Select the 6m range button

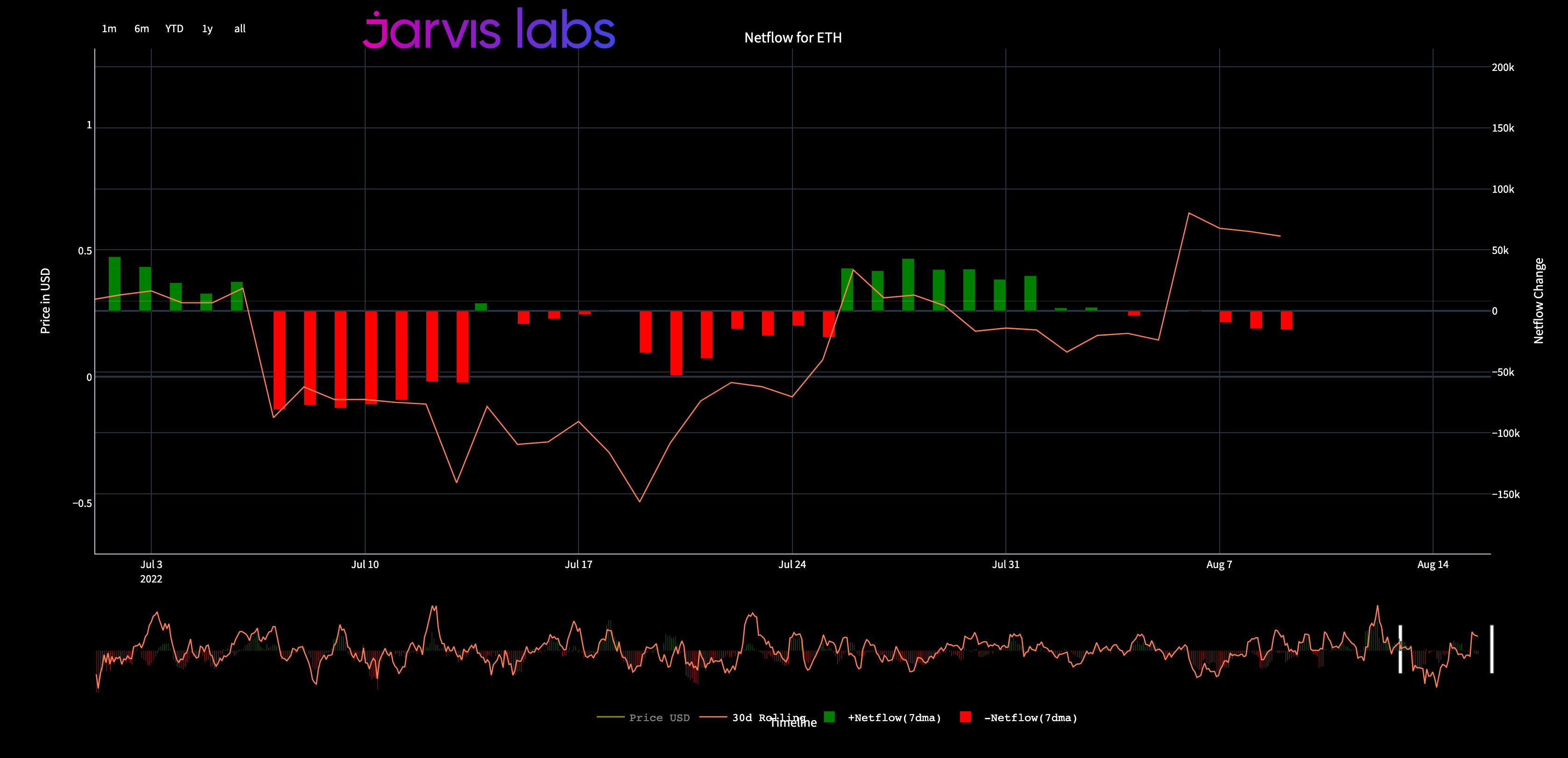click(x=142, y=28)
